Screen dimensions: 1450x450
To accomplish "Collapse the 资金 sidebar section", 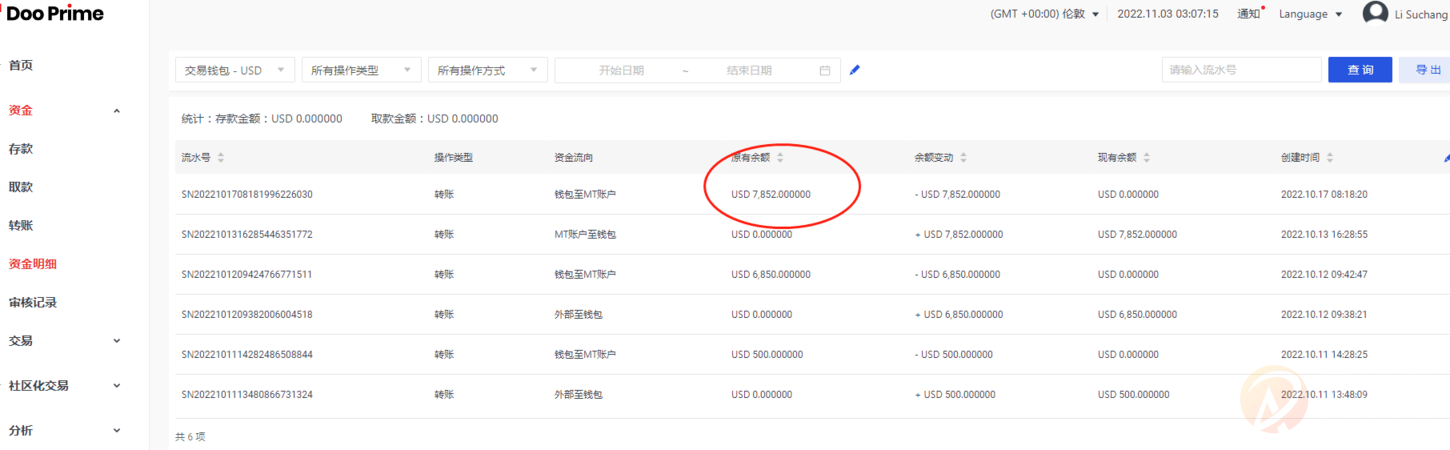I will click(116, 111).
